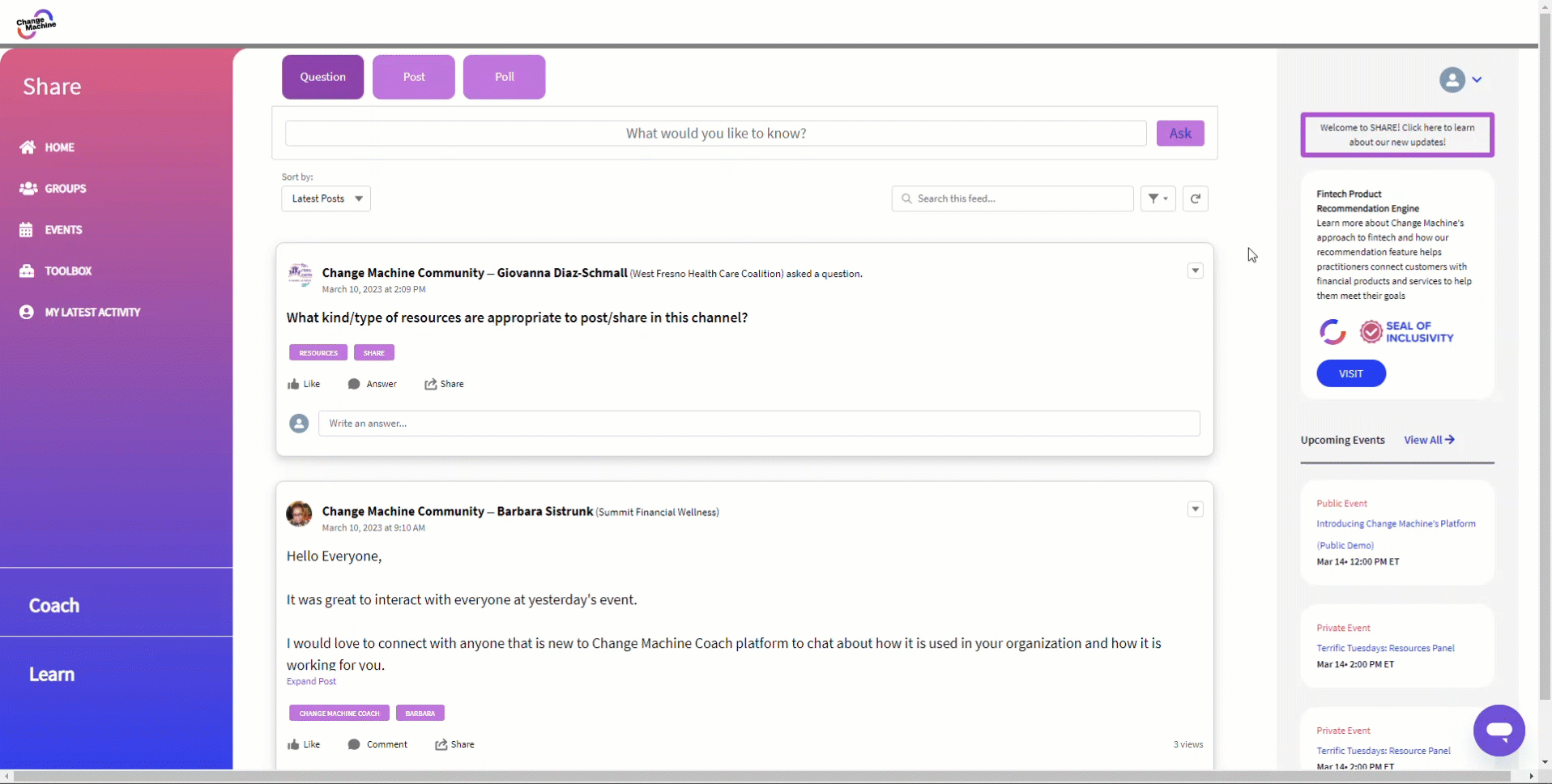
Task: Click Answer on Giovanna's question
Action: pyautogui.click(x=372, y=384)
